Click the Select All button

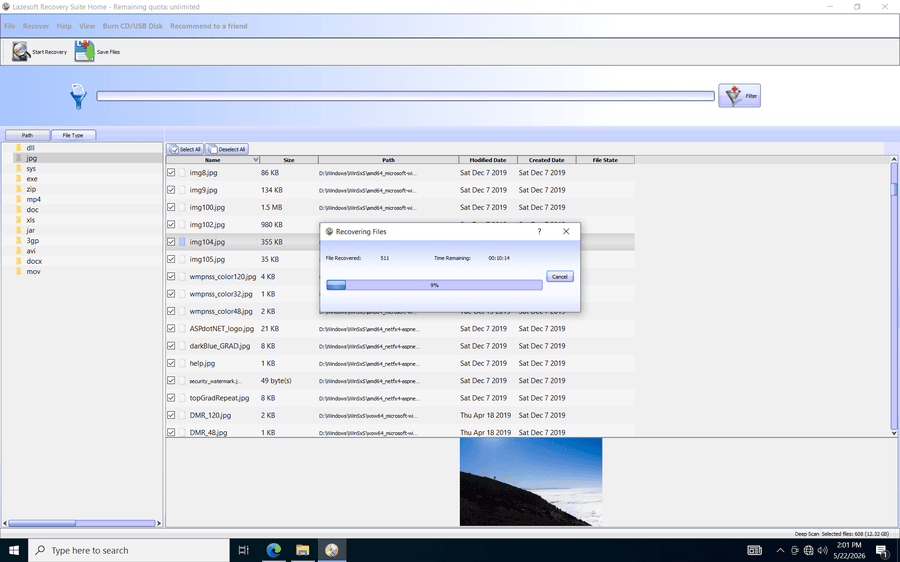point(185,149)
